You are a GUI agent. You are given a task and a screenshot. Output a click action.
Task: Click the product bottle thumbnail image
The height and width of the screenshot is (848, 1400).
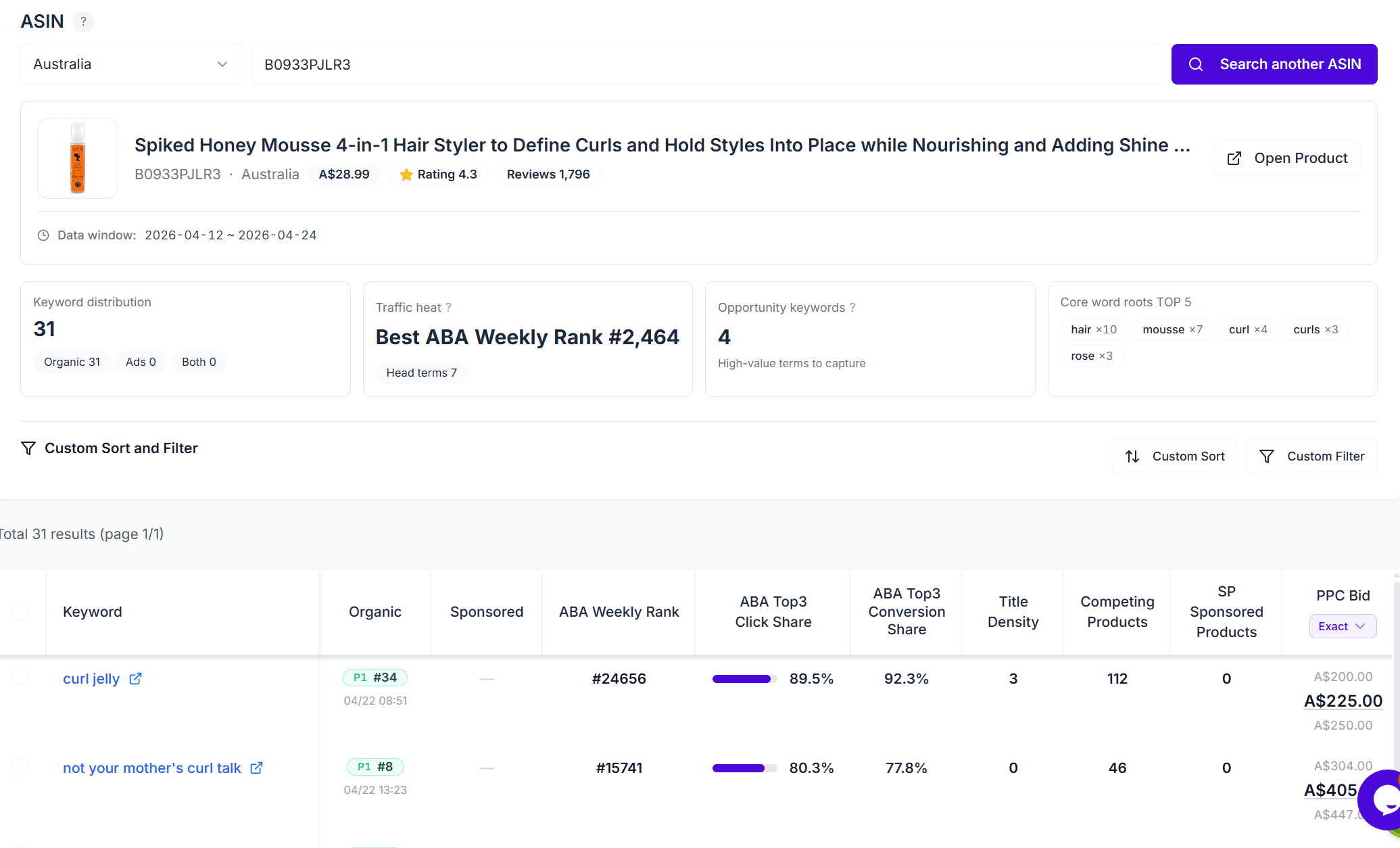click(78, 158)
